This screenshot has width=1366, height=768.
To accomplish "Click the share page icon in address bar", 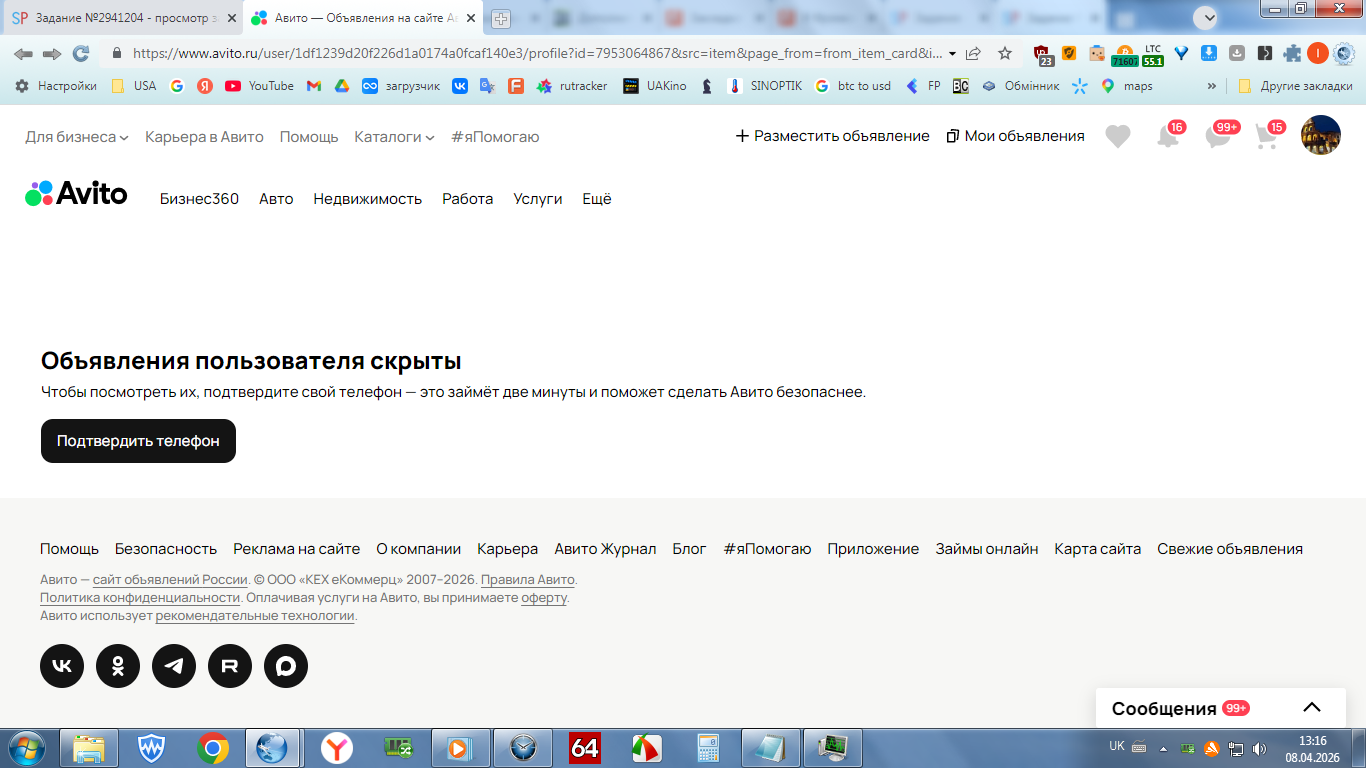I will (x=973, y=53).
